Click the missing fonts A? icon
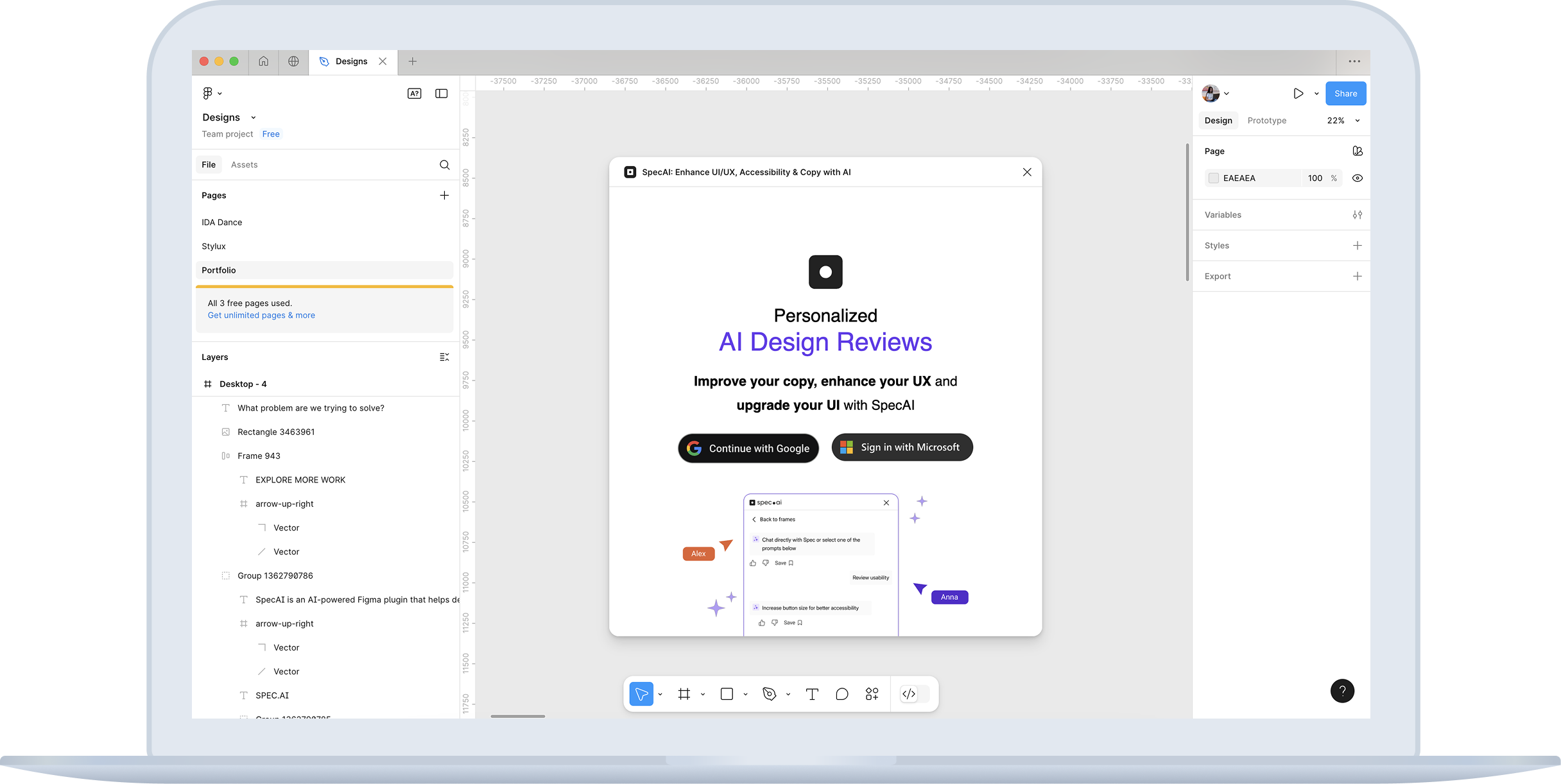 (415, 94)
